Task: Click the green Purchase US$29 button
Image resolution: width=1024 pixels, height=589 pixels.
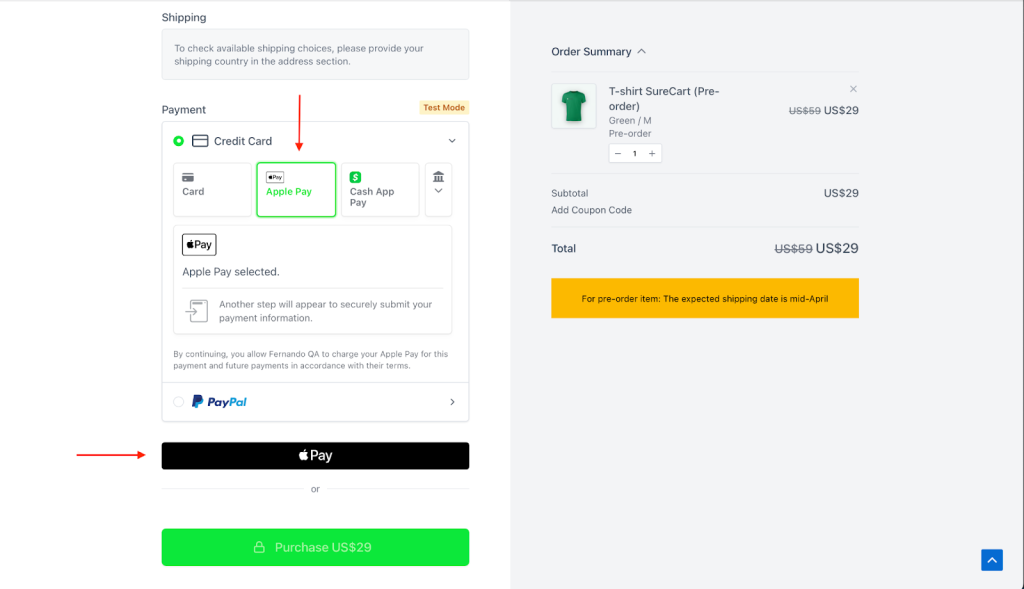Action: click(315, 547)
